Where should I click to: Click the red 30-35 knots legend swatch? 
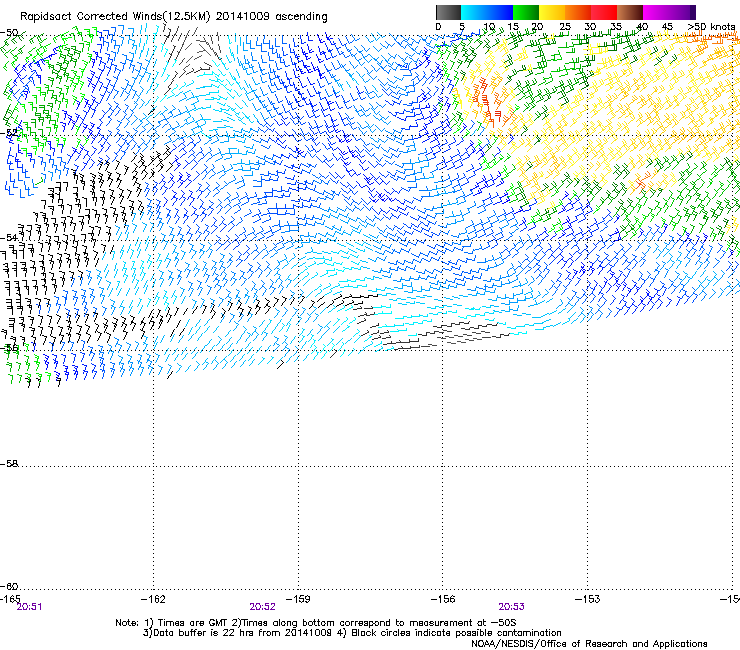coord(604,12)
